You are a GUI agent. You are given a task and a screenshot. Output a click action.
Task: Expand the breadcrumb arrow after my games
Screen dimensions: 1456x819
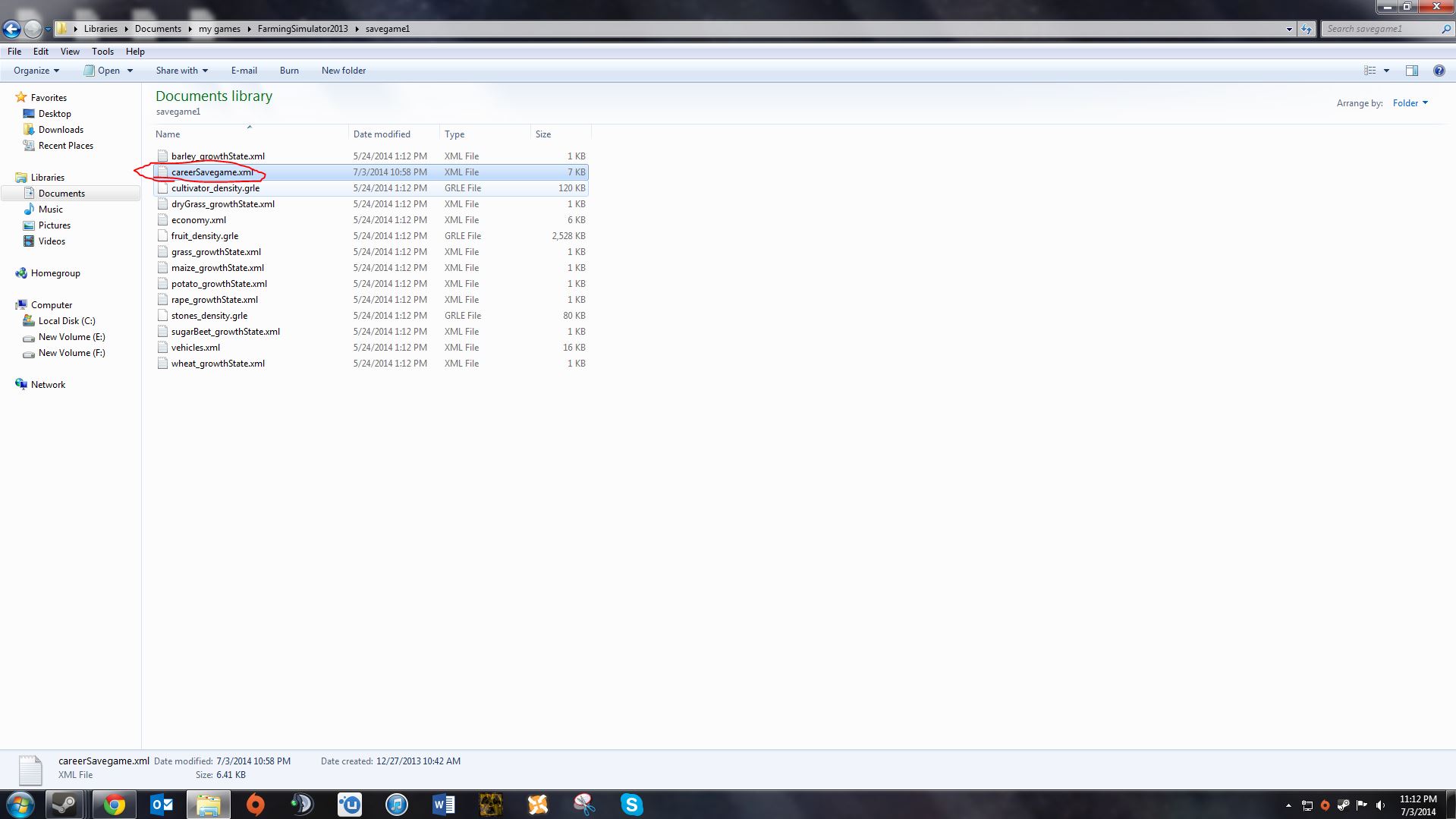[249, 29]
